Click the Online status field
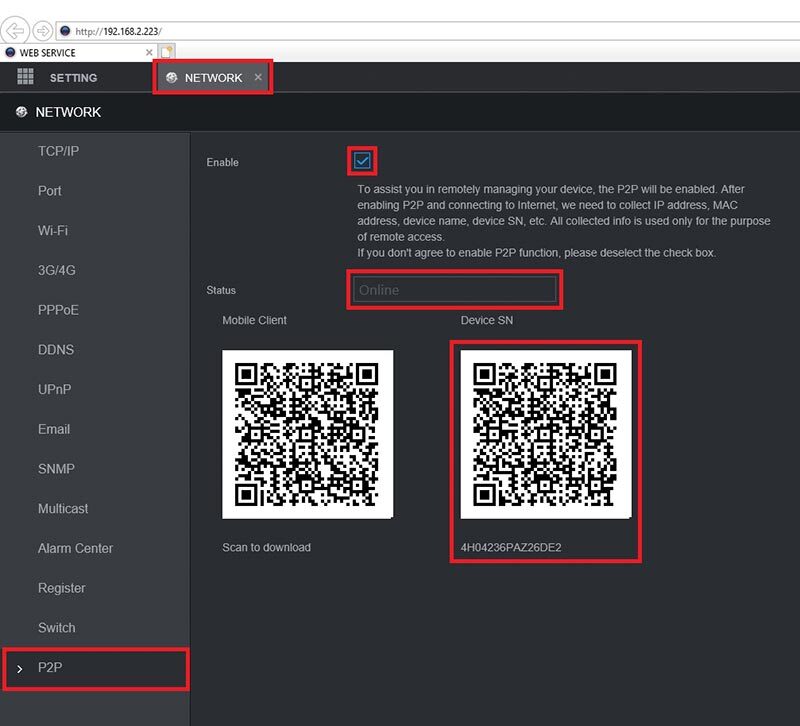 click(455, 289)
